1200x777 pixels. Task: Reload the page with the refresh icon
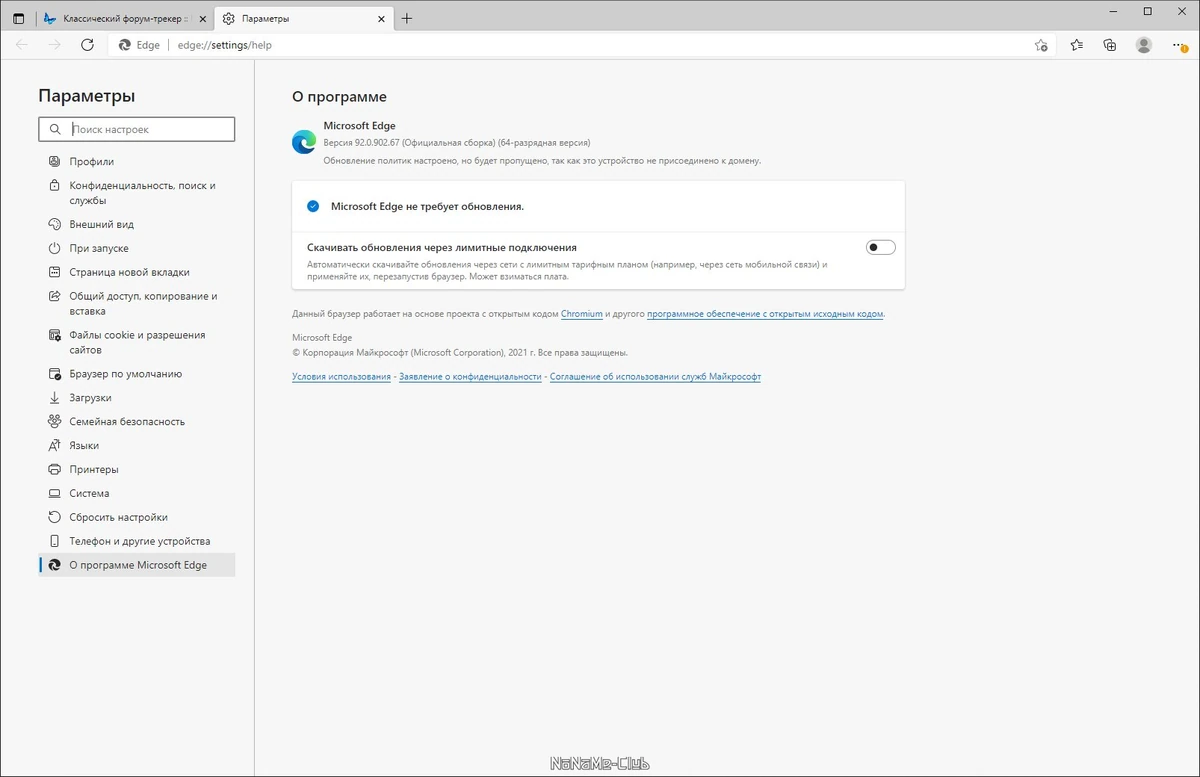(87, 45)
